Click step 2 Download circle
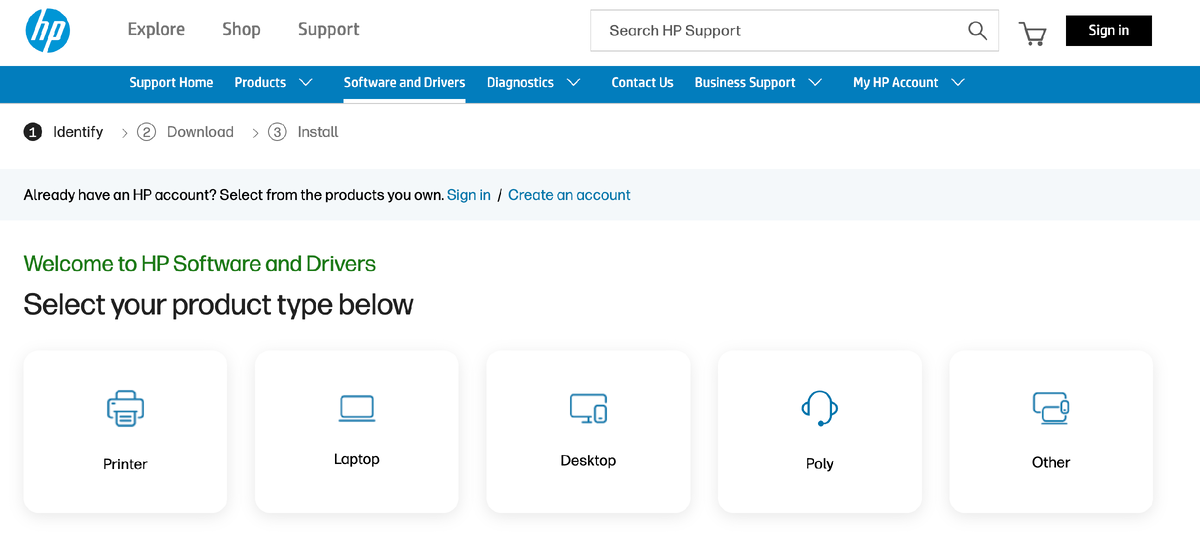Screen dimensions: 1200x548 pos(147,132)
